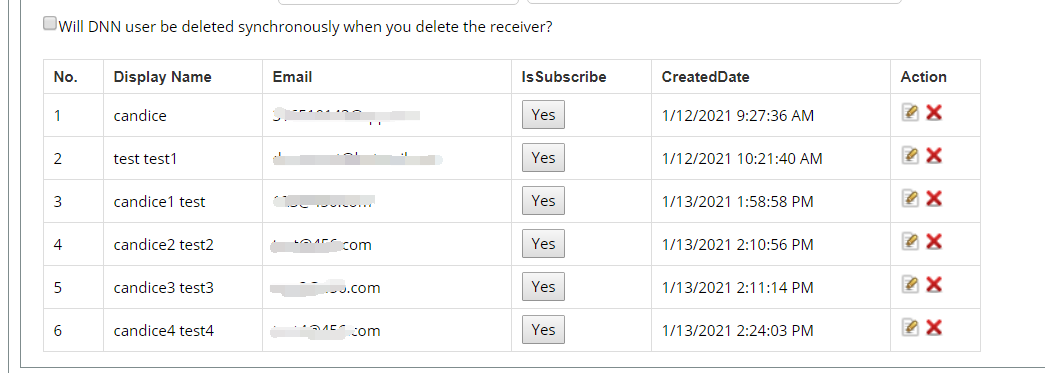Open edit for candice1 test row
1045x373 pixels.
910,198
